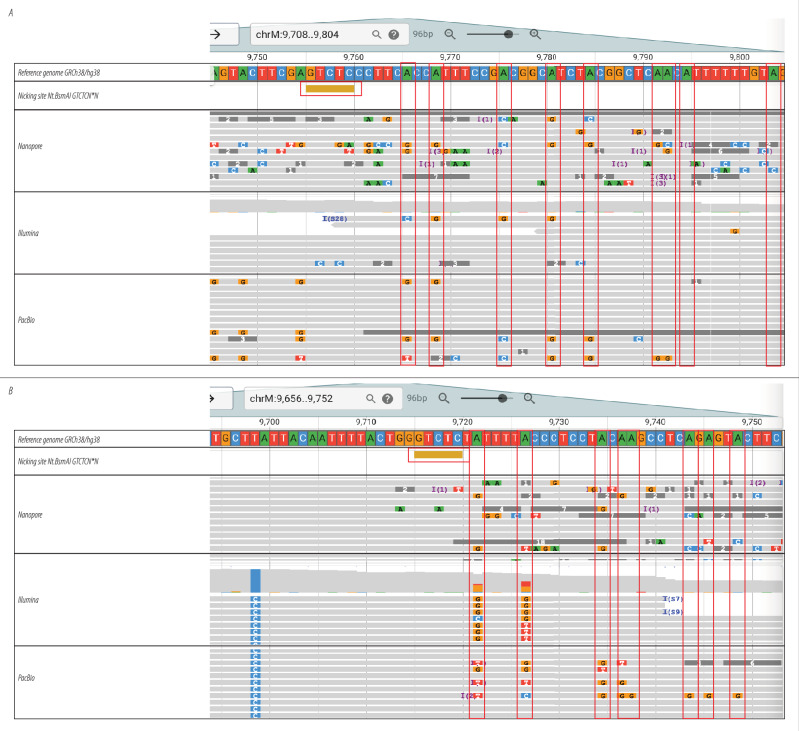Click the I(S28) insertion label in Illumina track
Screen dimensions: 799x731
[x=335, y=219]
